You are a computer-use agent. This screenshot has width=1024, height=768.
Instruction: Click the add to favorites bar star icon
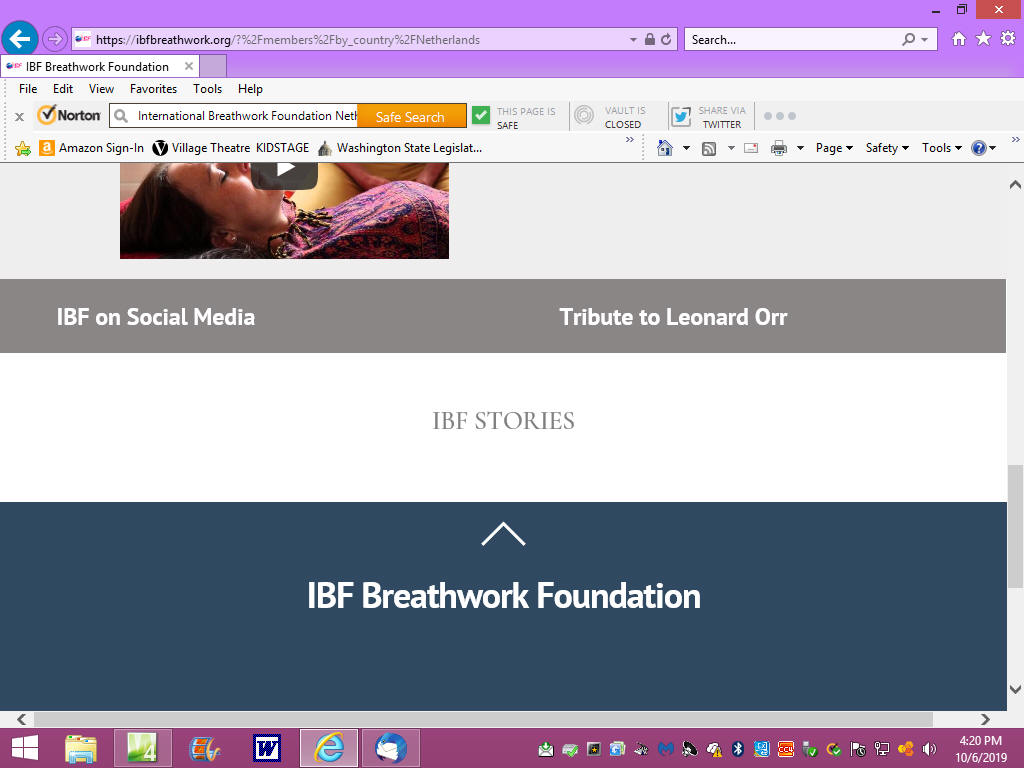pyautogui.click(x=23, y=148)
